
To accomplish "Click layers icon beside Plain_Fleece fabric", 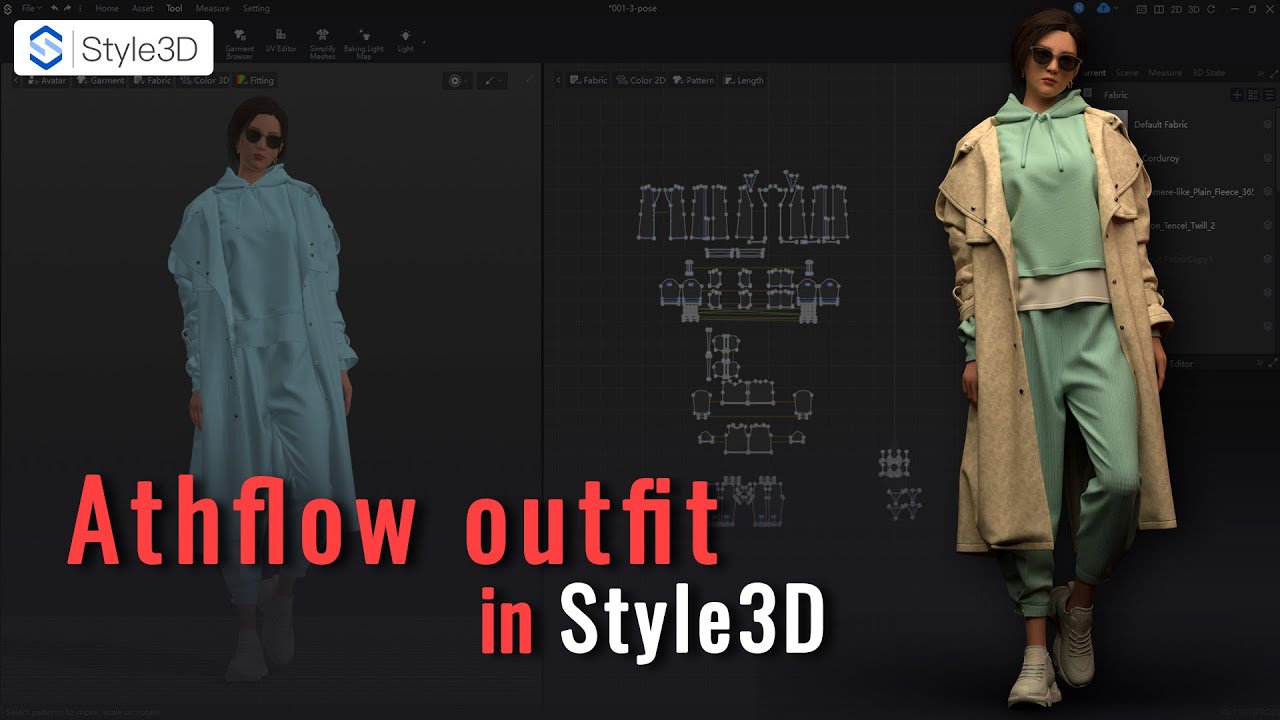I will 1267,191.
